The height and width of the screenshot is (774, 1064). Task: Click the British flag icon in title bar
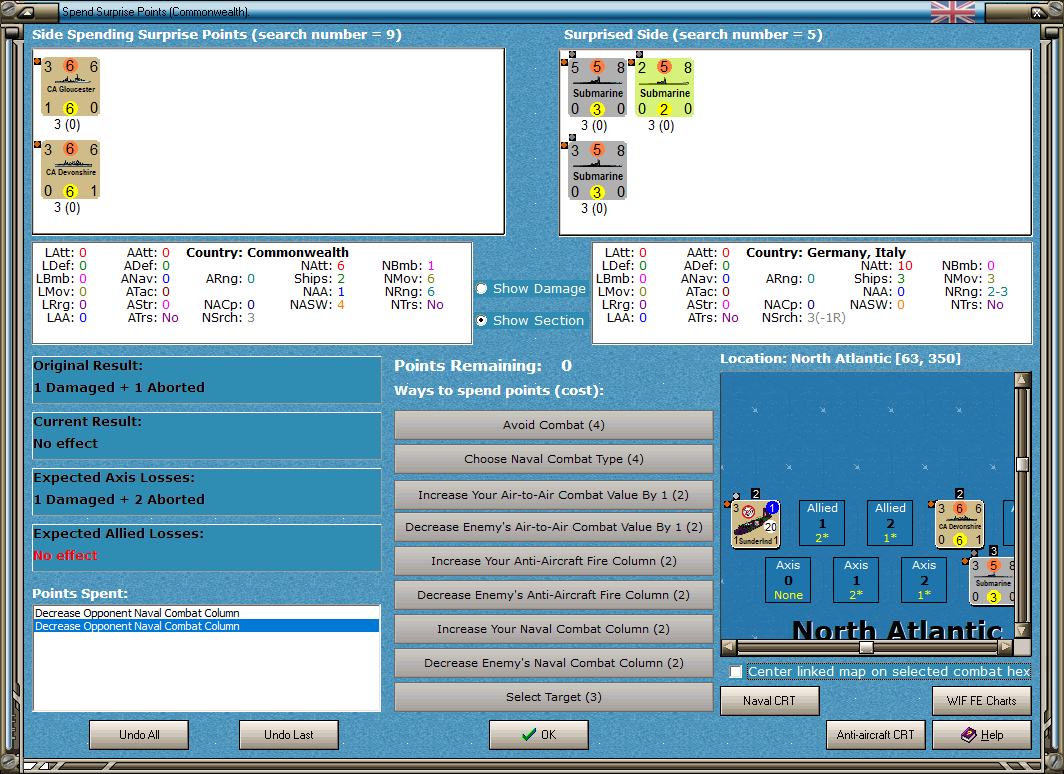coord(953,12)
